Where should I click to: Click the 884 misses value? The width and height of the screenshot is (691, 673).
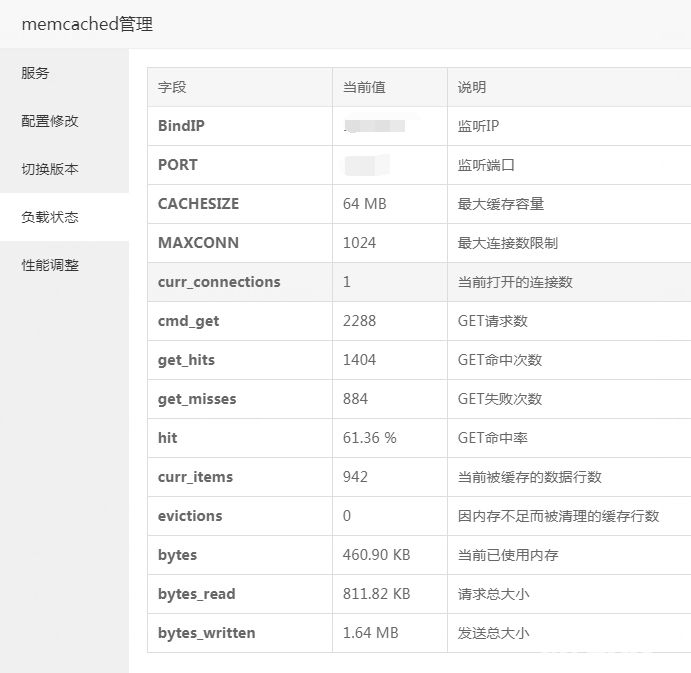pyautogui.click(x=355, y=399)
